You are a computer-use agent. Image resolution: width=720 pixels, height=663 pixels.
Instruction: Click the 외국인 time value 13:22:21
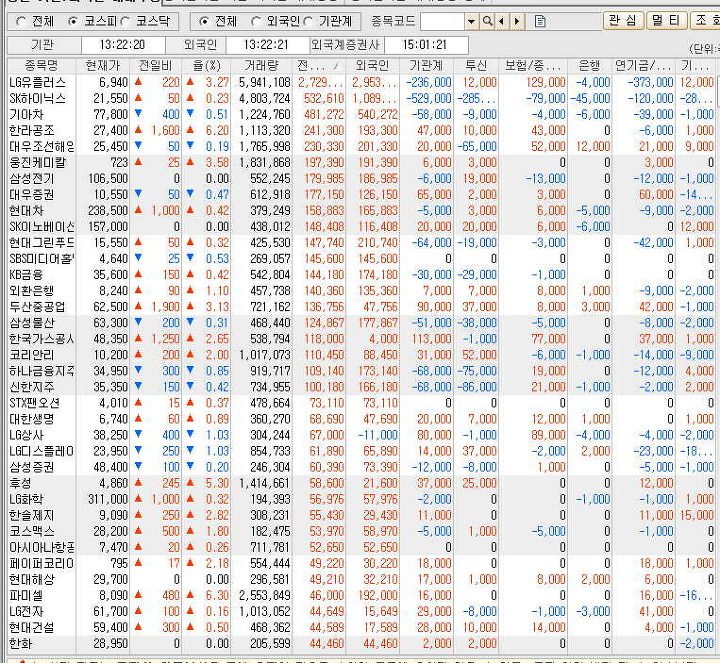[x=266, y=45]
